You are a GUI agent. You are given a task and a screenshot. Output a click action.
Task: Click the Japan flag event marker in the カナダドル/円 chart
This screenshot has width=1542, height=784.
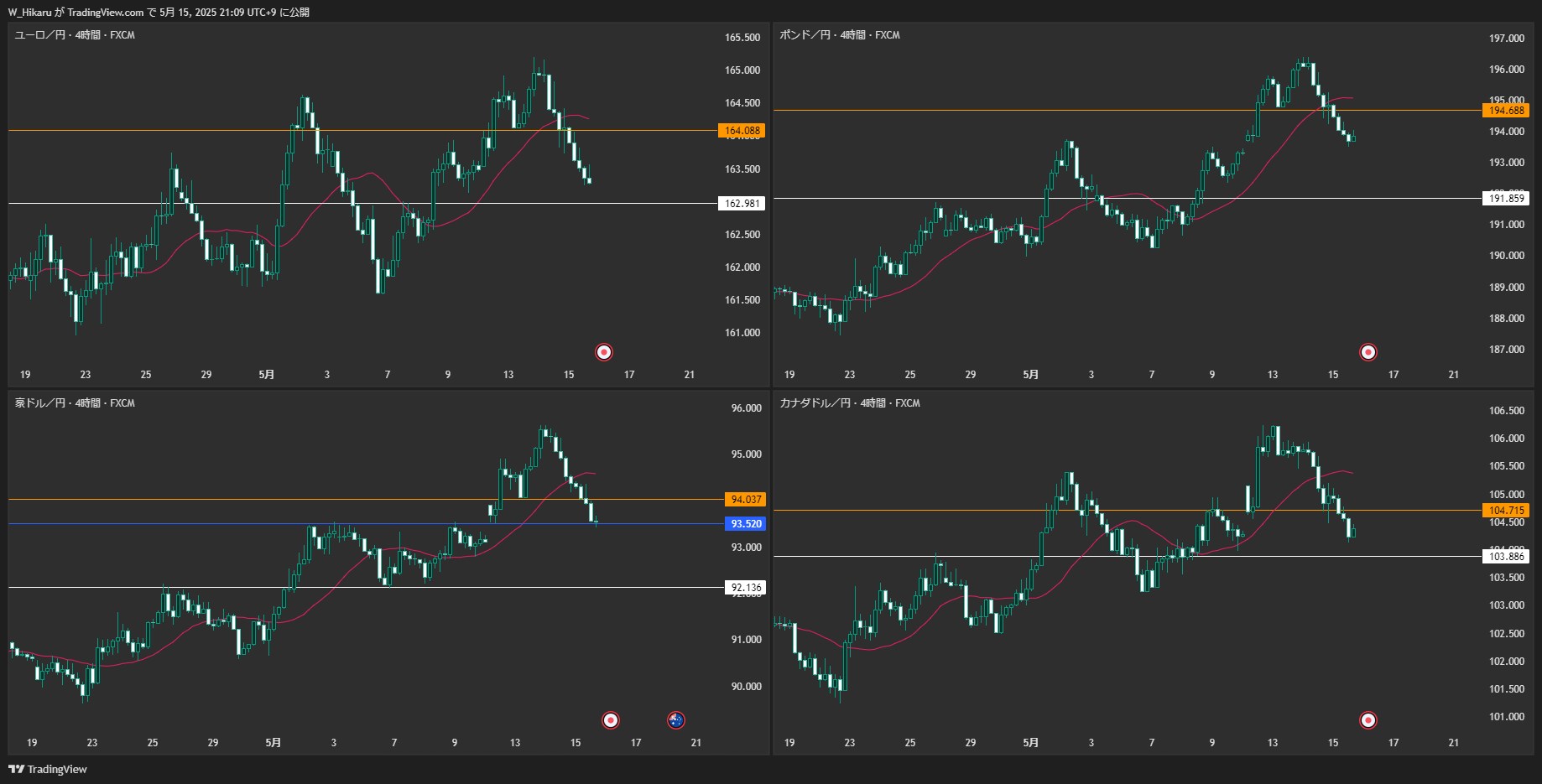pos(1368,720)
